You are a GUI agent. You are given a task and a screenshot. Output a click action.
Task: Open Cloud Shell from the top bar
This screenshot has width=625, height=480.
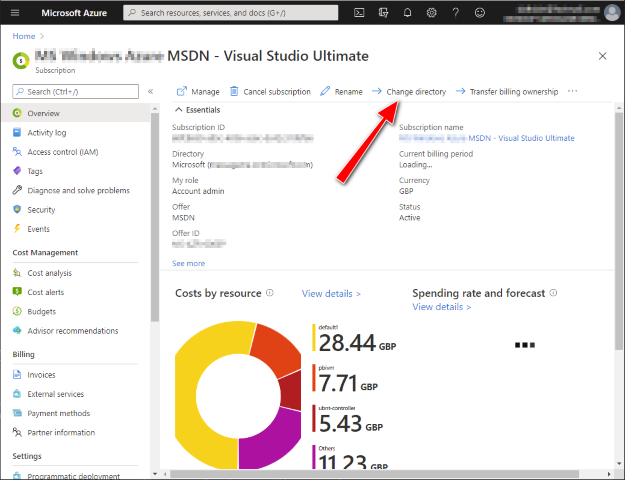[x=359, y=13]
